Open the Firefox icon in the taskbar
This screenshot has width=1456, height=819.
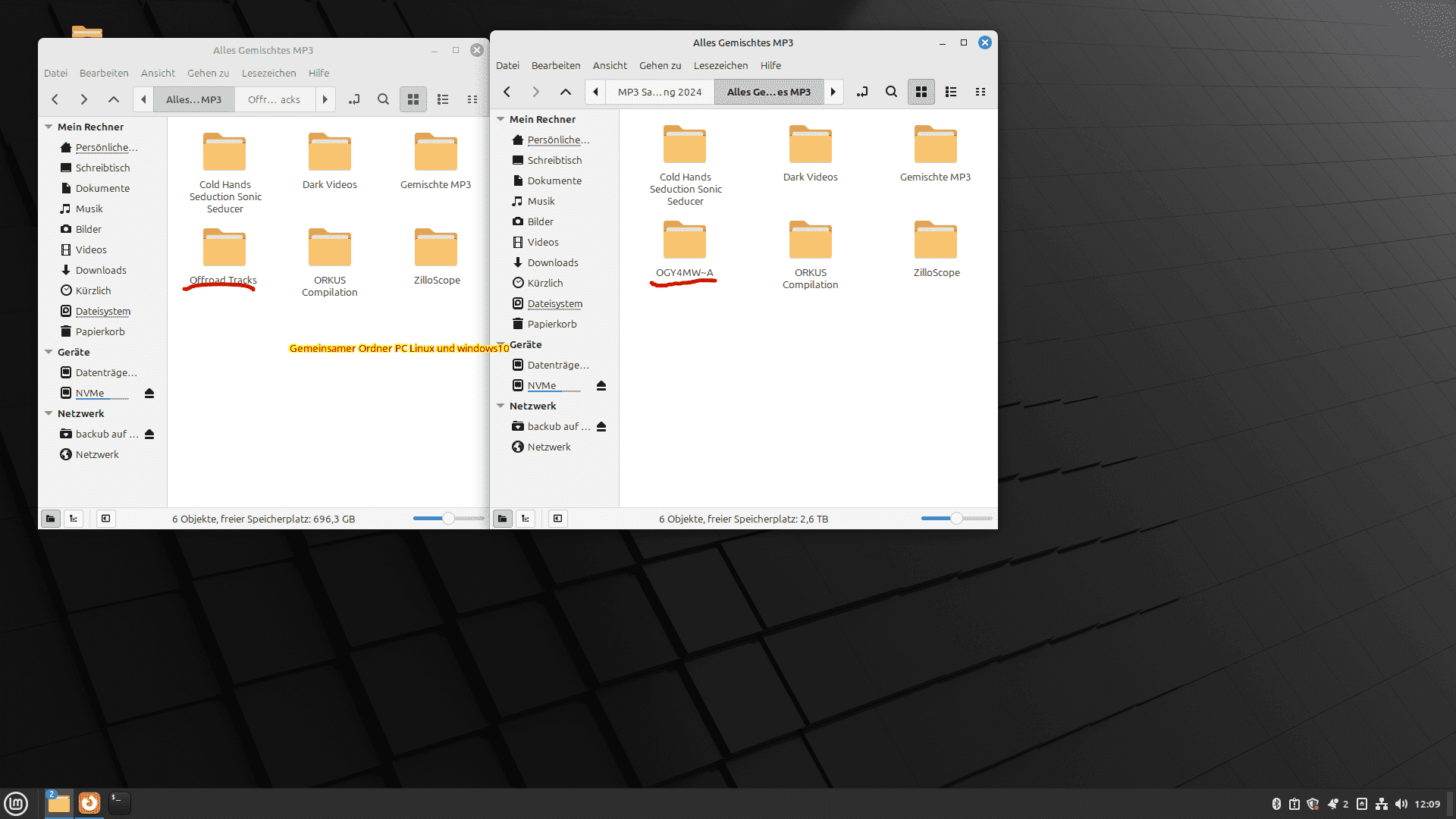(x=89, y=803)
